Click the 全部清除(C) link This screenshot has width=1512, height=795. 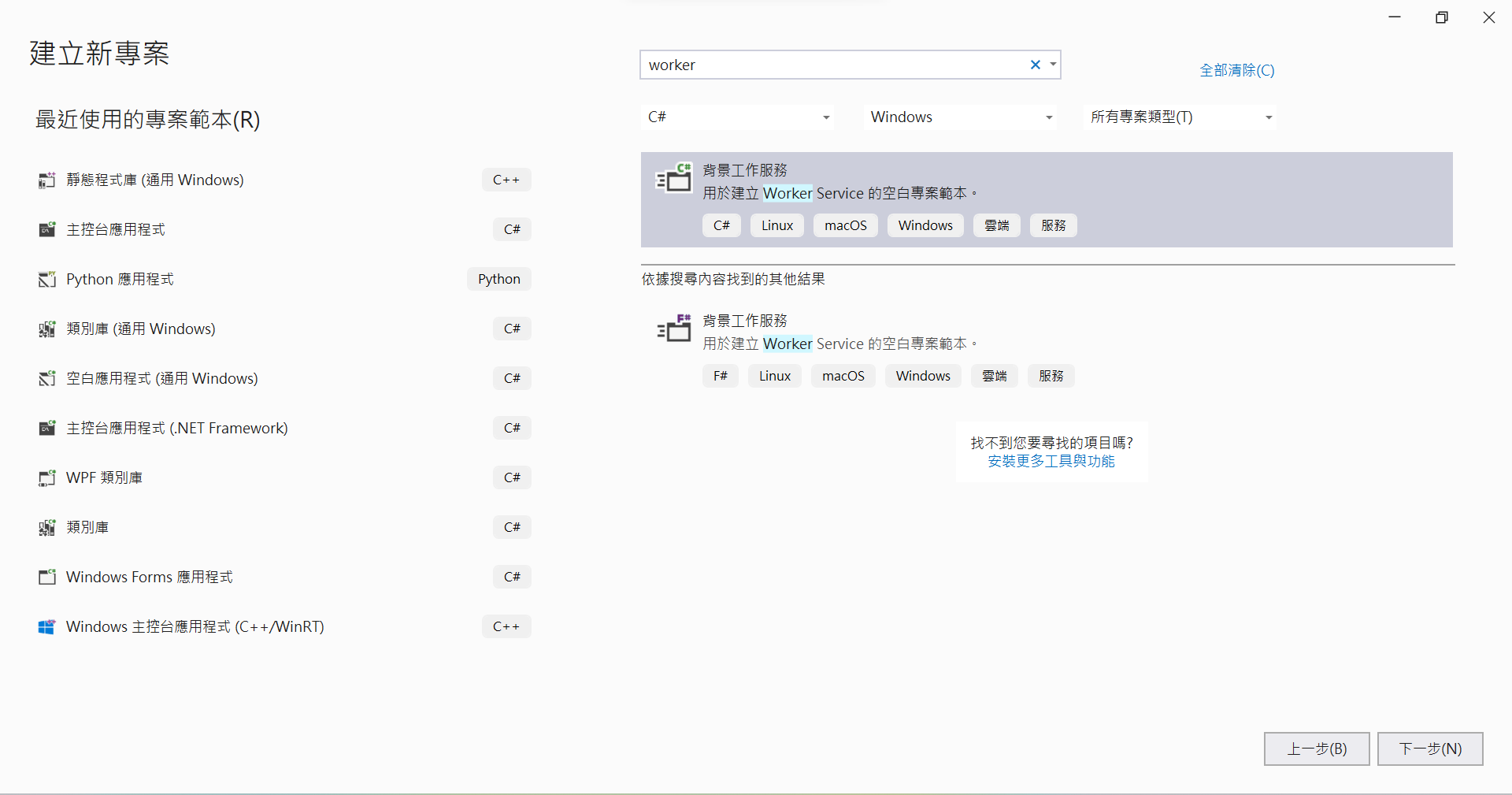click(1236, 70)
